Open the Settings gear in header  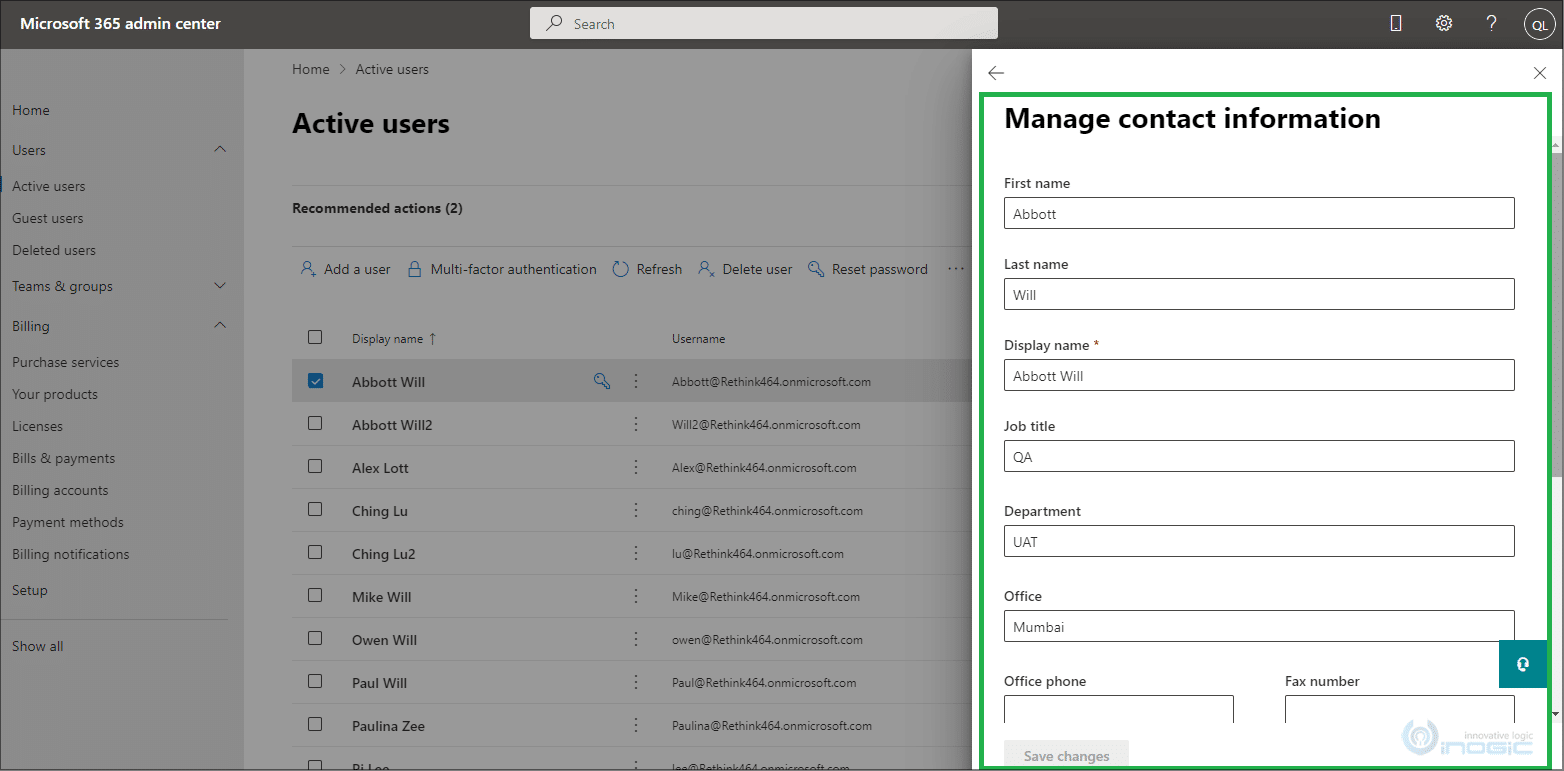1444,23
